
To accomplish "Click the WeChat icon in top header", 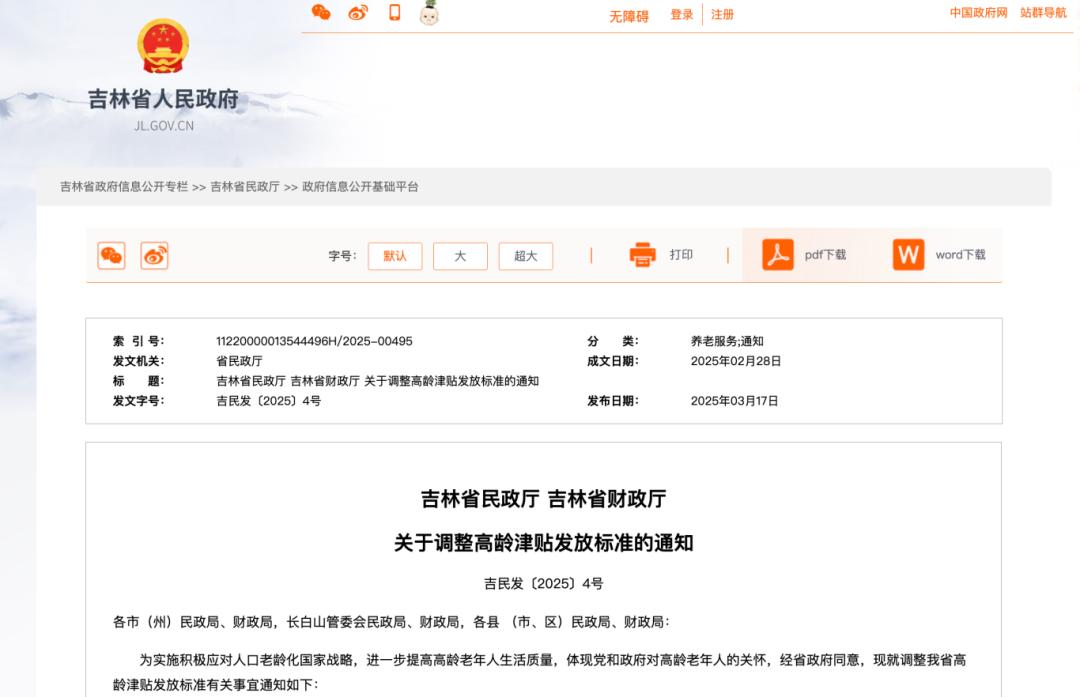I will (321, 13).
